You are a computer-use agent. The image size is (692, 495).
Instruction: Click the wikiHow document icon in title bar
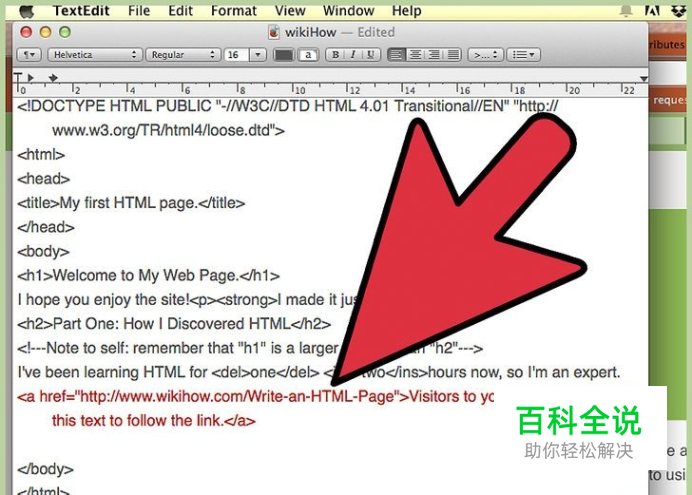274,32
